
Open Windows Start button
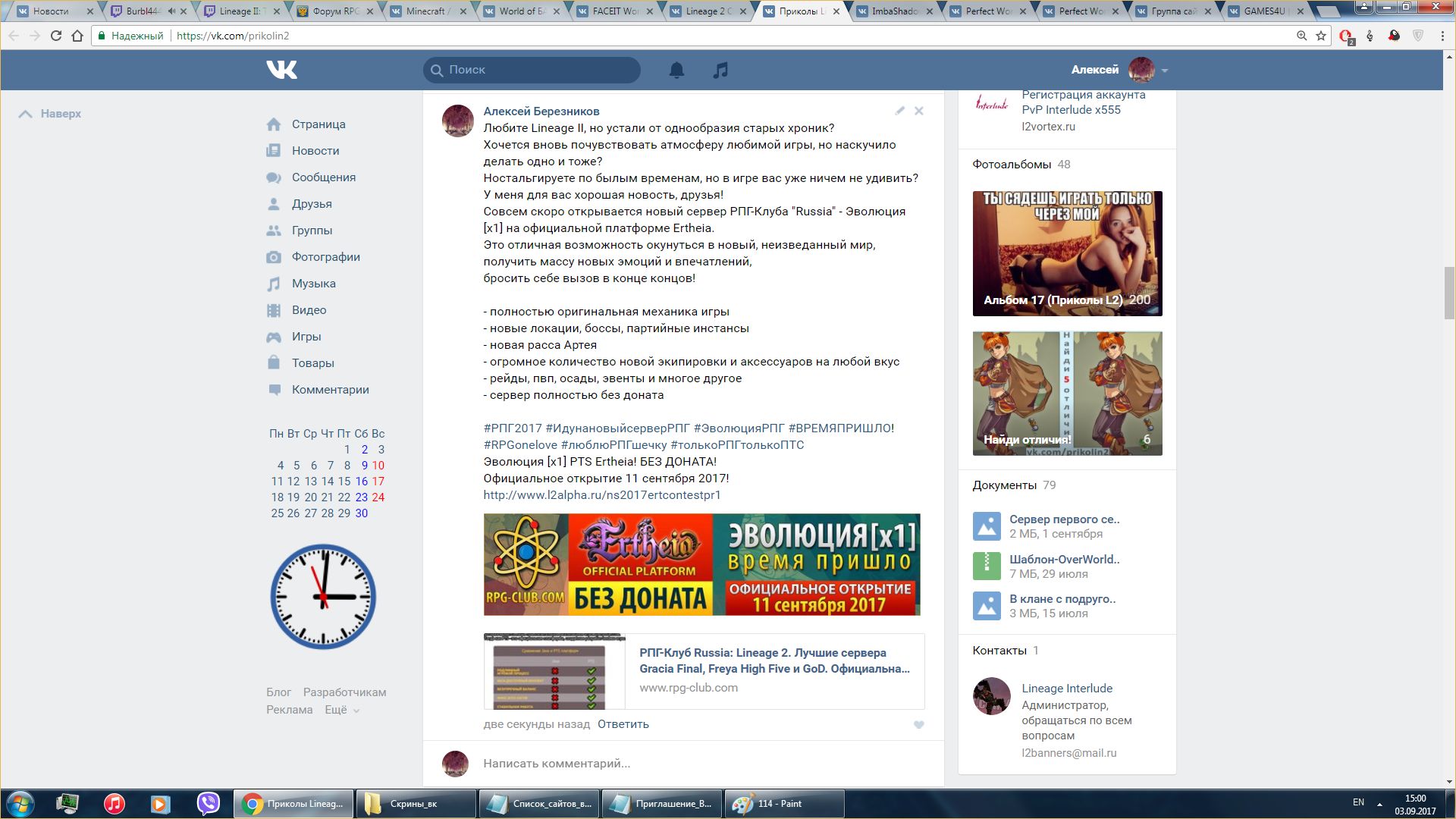(x=20, y=804)
